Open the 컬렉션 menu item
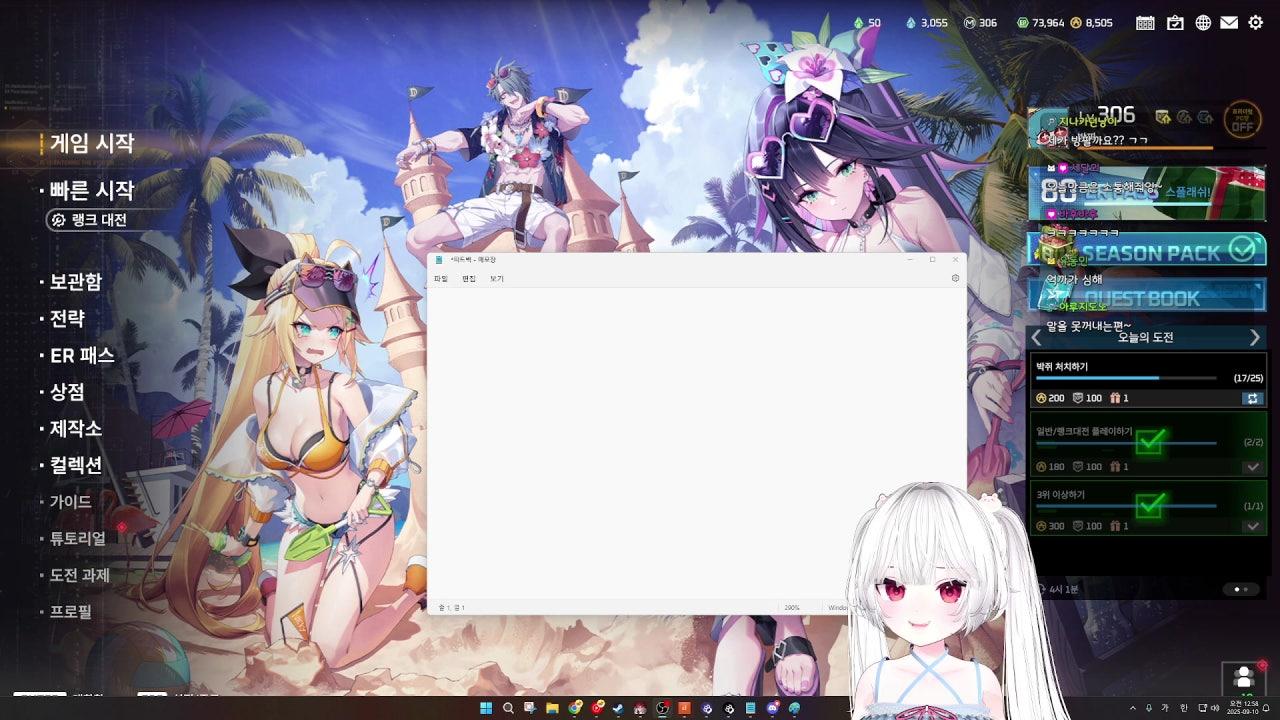This screenshot has height=720, width=1280. point(76,465)
